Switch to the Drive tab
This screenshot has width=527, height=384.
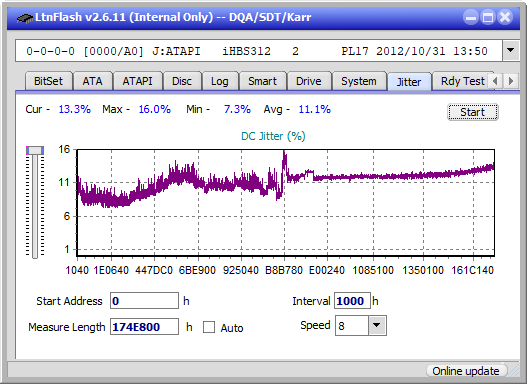[309, 81]
